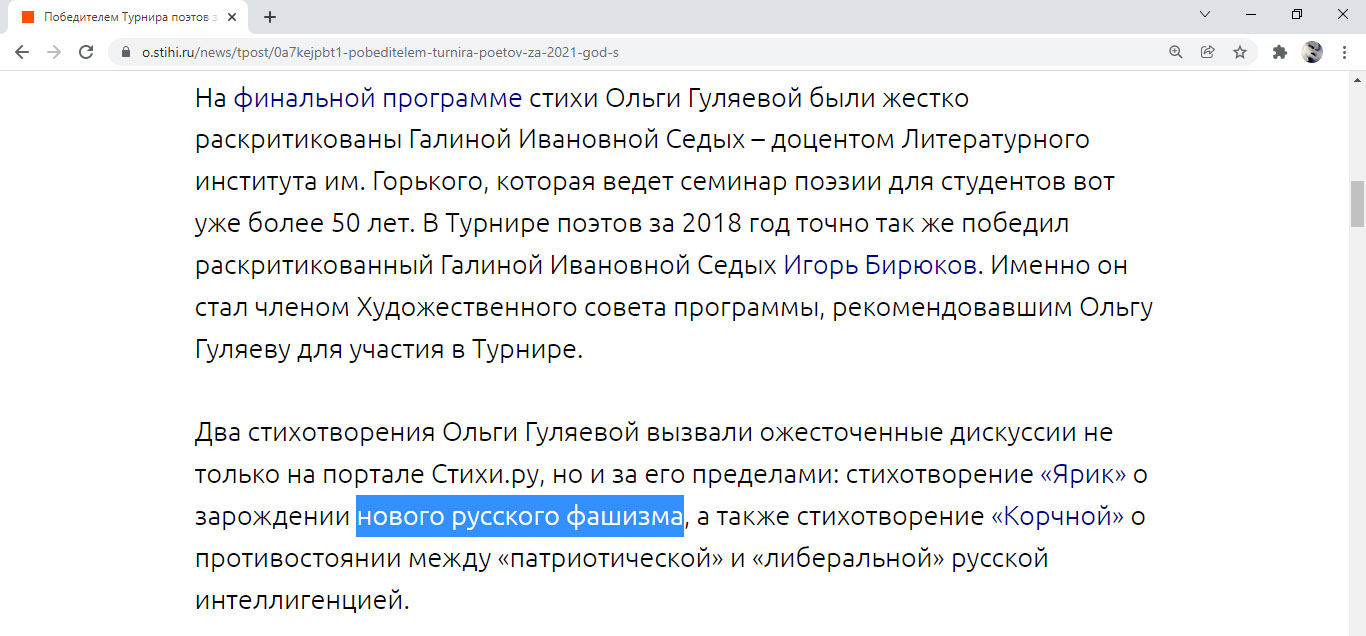Go back to the previous page
The height and width of the screenshot is (636, 1366).
point(22,52)
